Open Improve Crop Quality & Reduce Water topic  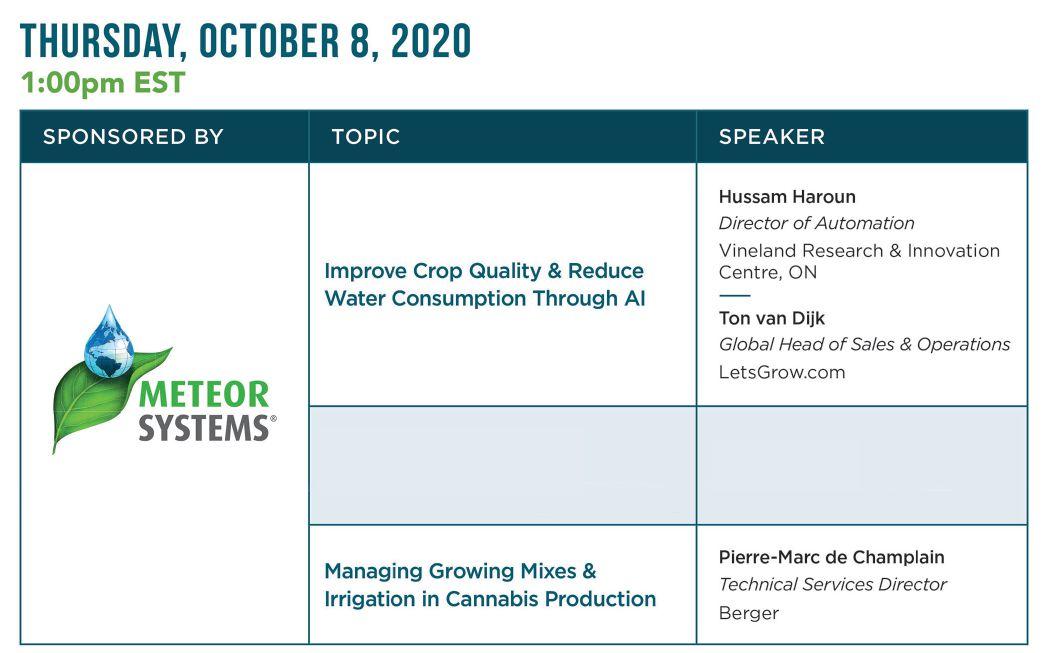click(x=484, y=285)
